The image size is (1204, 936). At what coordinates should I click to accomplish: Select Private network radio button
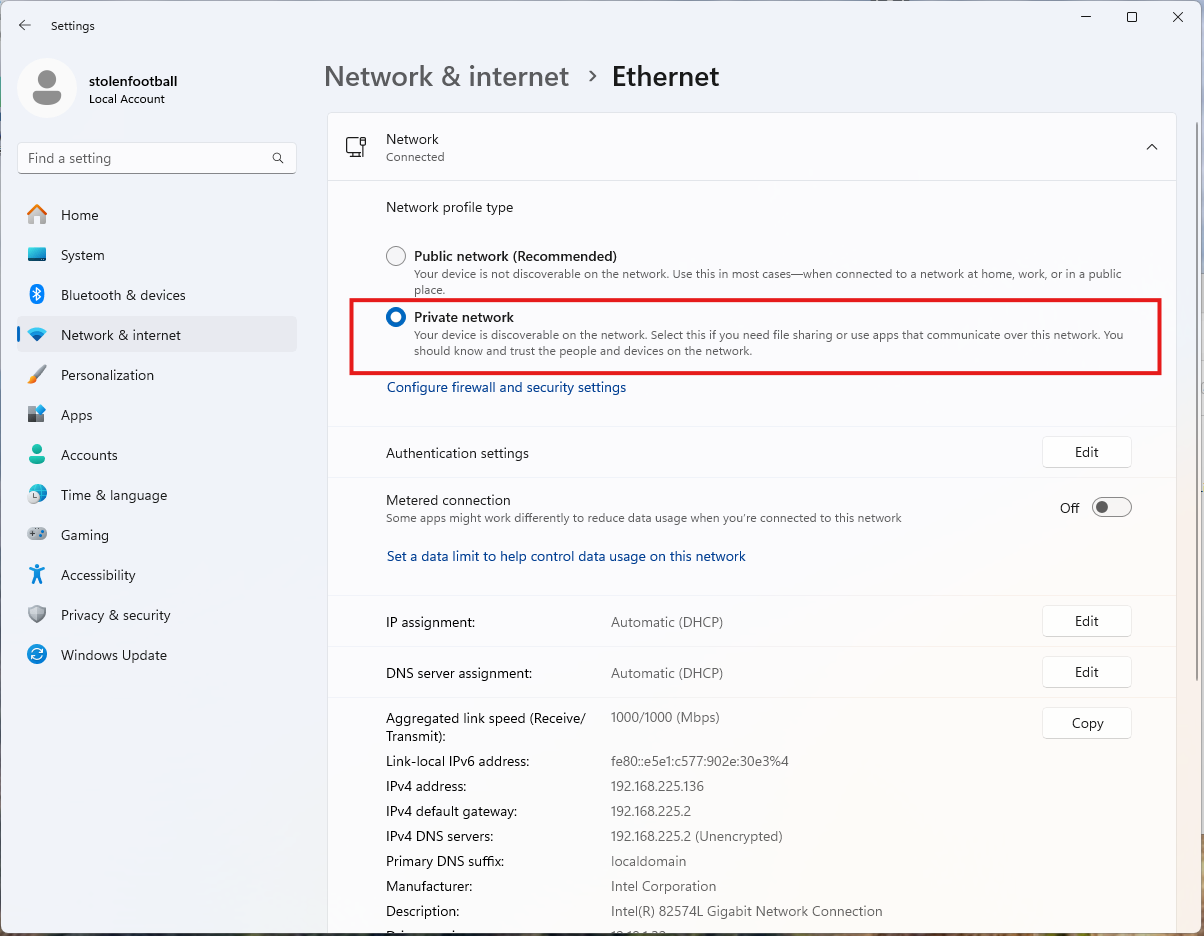[396, 317]
